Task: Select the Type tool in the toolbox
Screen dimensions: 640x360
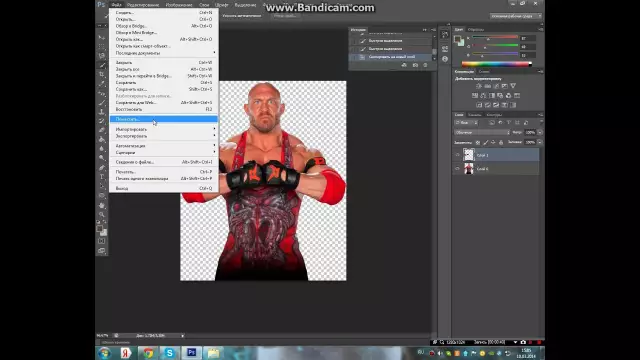Action: (x=102, y=177)
